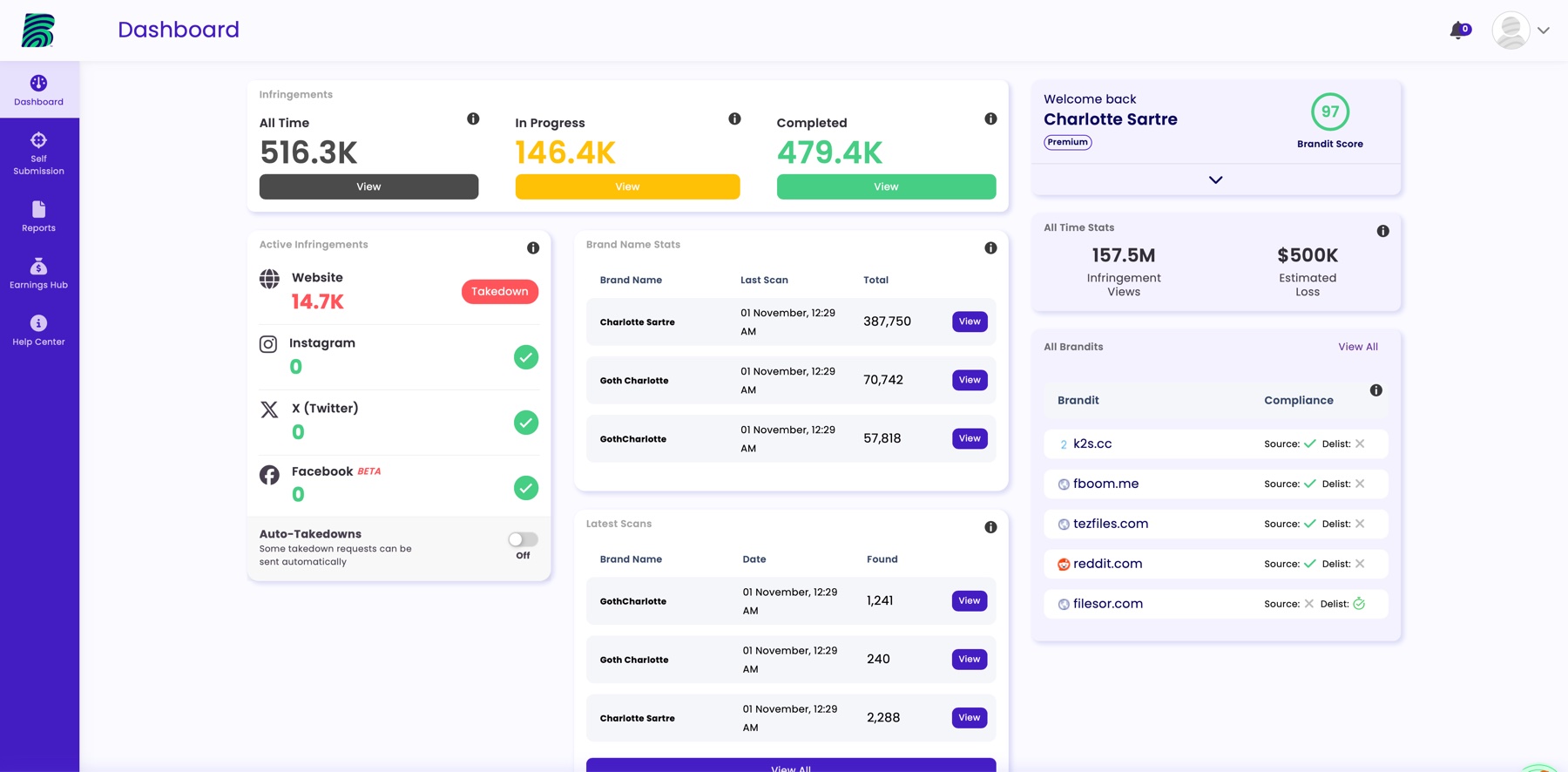The image size is (1568, 772).
Task: View Goth Charlotte latest scan with 240 found
Action: coord(970,659)
